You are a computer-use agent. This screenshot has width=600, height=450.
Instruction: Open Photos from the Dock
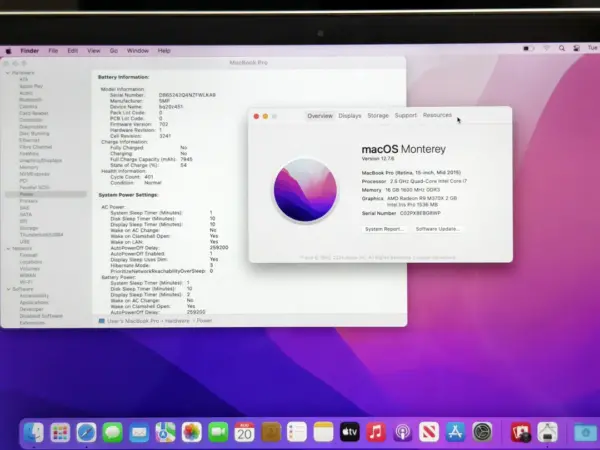(192, 432)
